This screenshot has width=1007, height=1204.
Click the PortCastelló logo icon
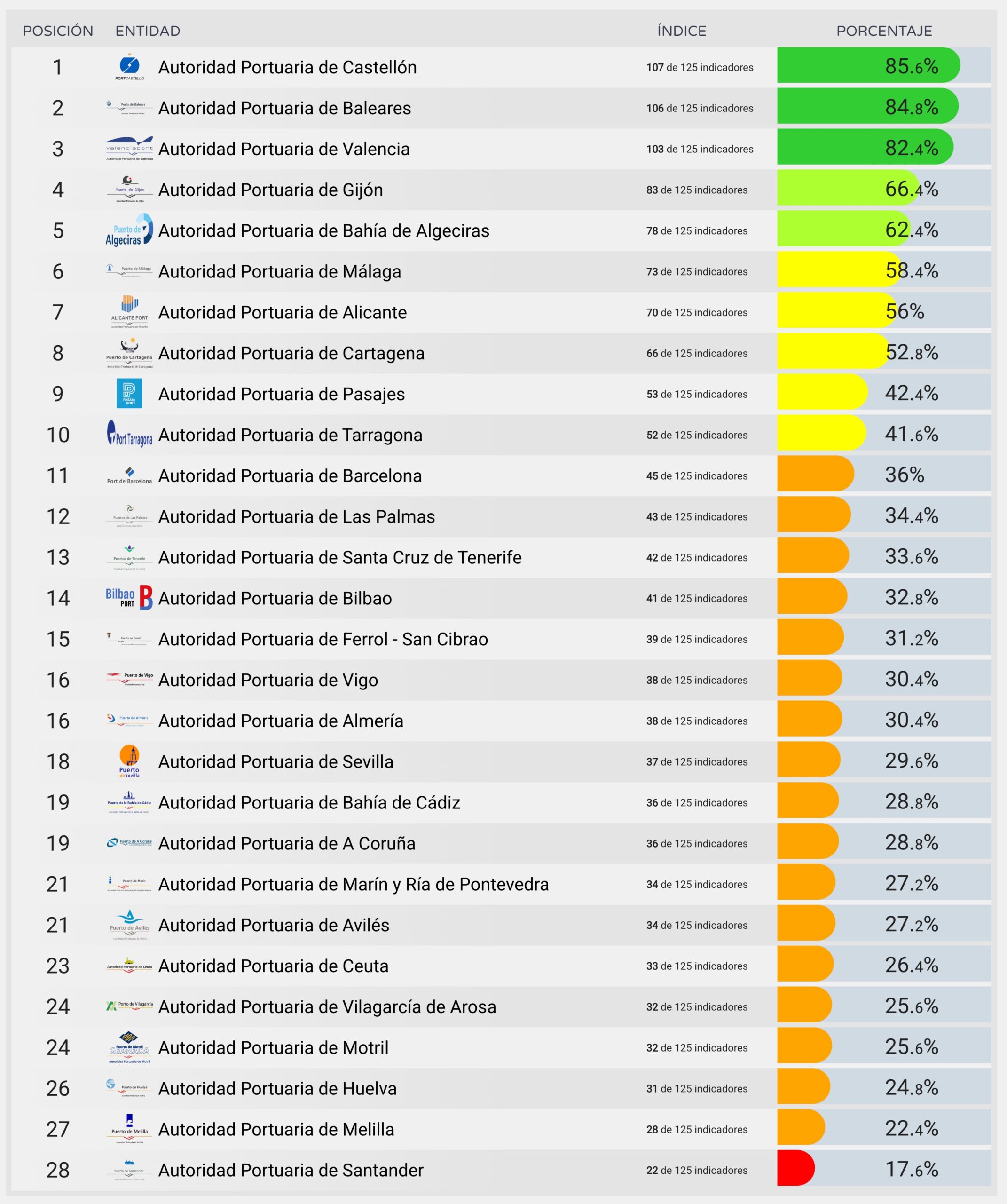130,67
